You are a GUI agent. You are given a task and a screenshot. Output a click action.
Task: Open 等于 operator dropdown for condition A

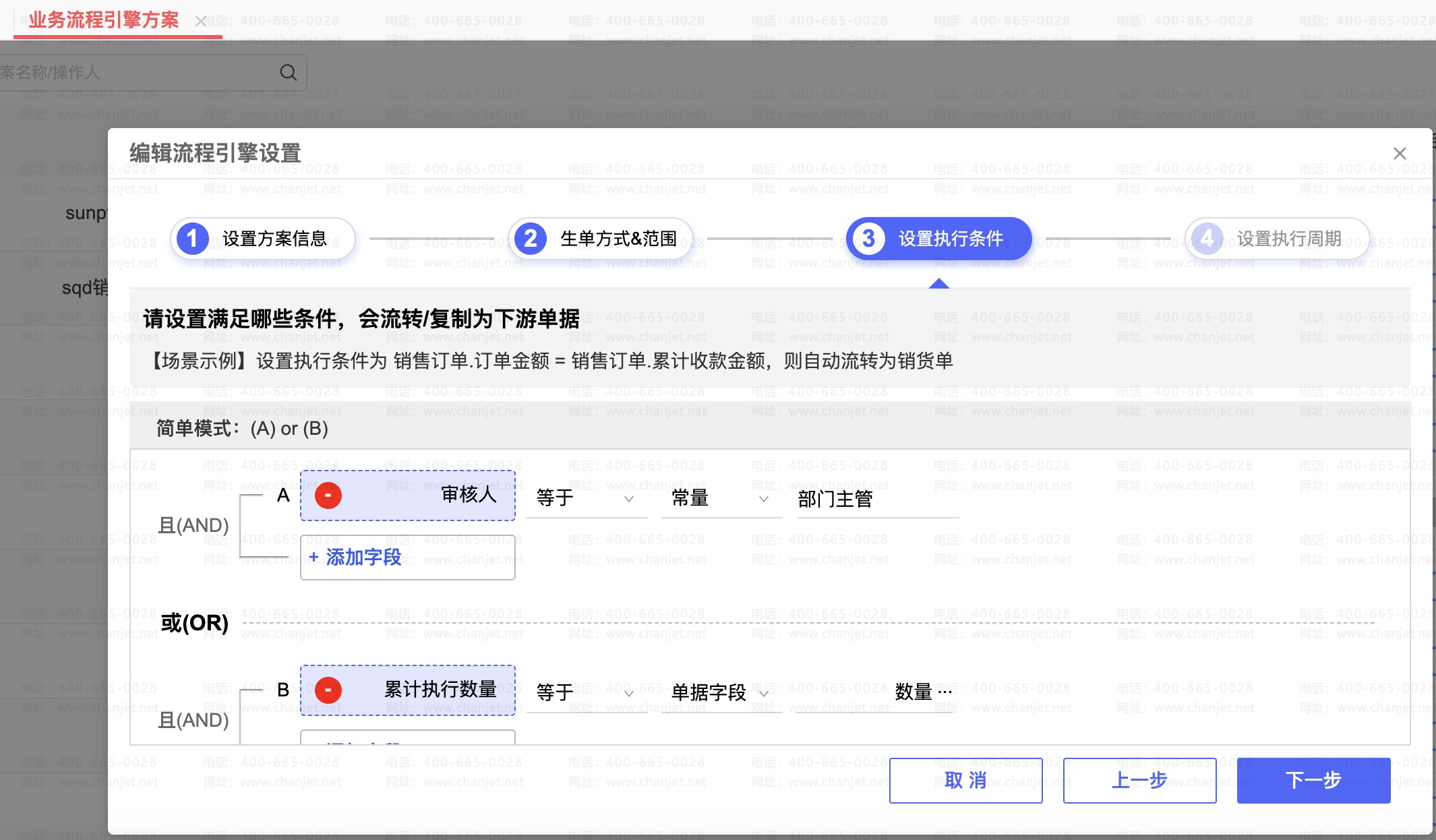pyautogui.click(x=587, y=498)
